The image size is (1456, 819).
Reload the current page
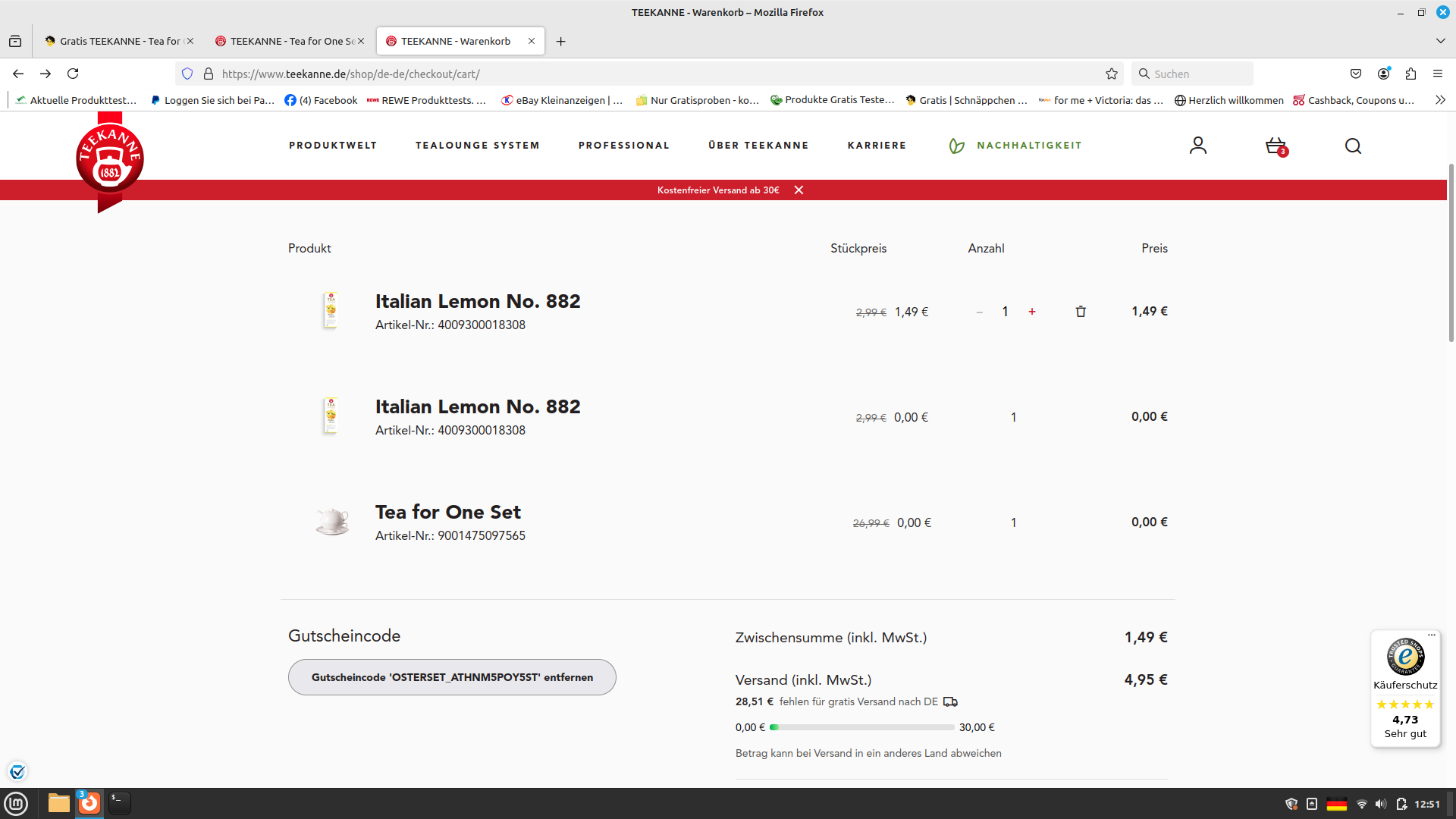[x=73, y=74]
